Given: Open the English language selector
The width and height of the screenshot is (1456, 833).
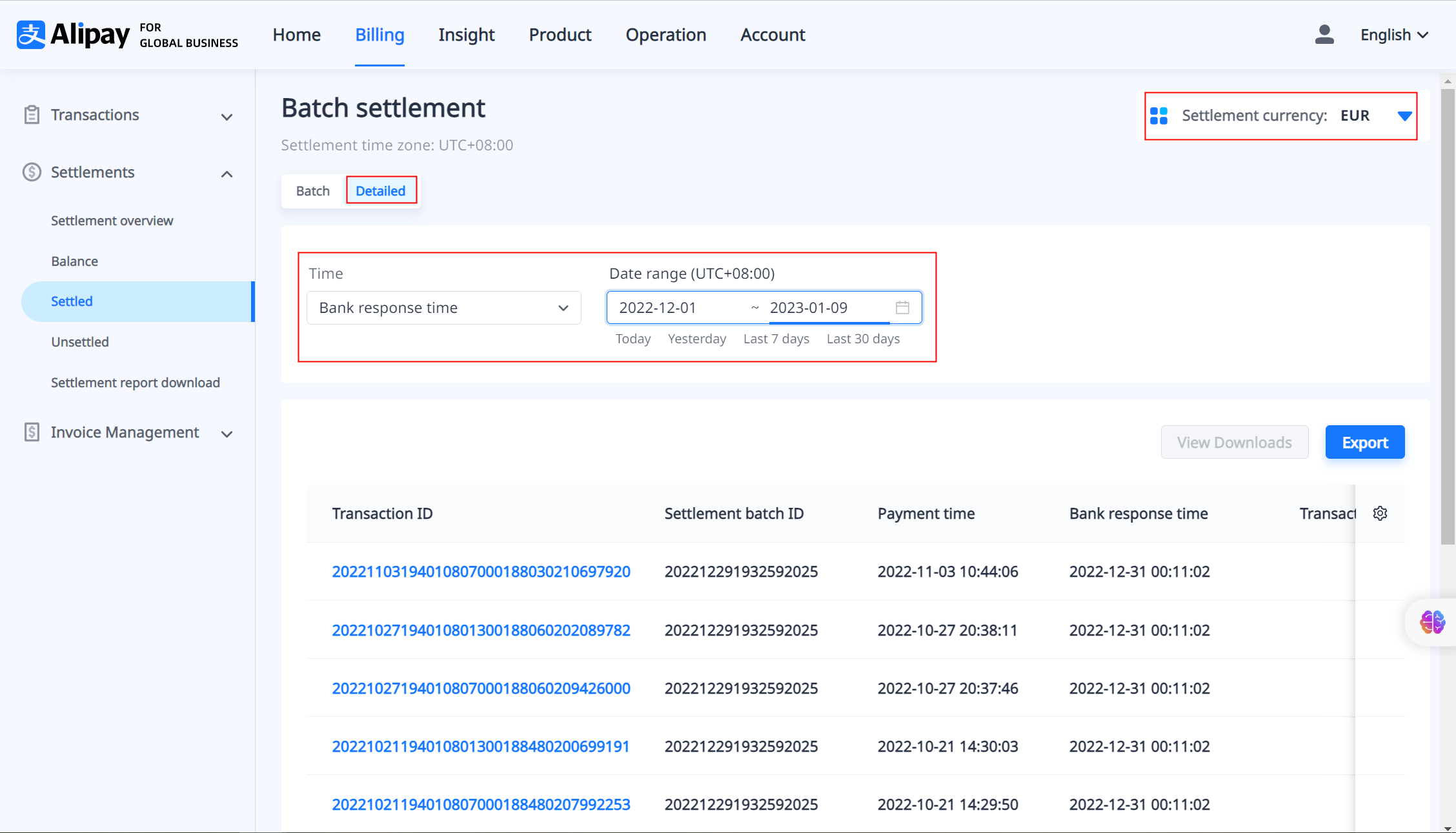Looking at the screenshot, I should 1394,35.
